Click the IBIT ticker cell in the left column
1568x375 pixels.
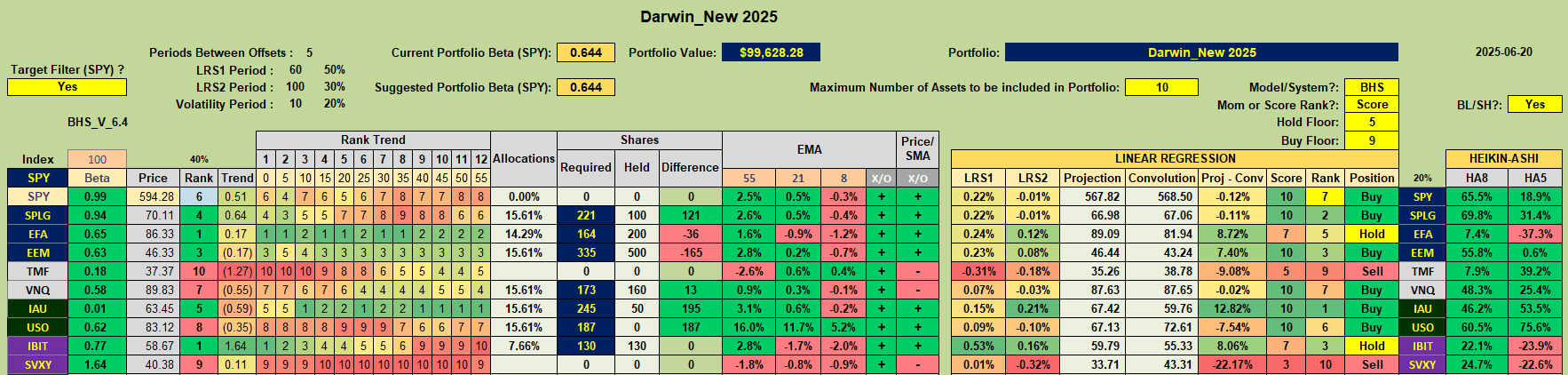[x=38, y=346]
